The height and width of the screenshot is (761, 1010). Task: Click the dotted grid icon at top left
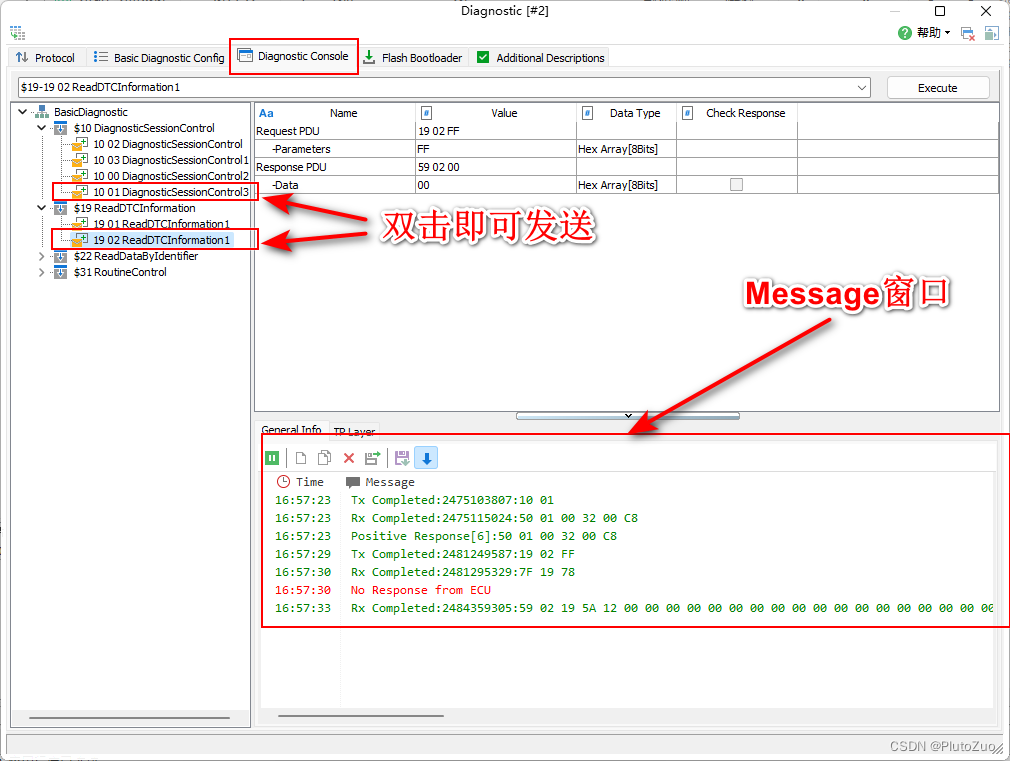(x=17, y=33)
